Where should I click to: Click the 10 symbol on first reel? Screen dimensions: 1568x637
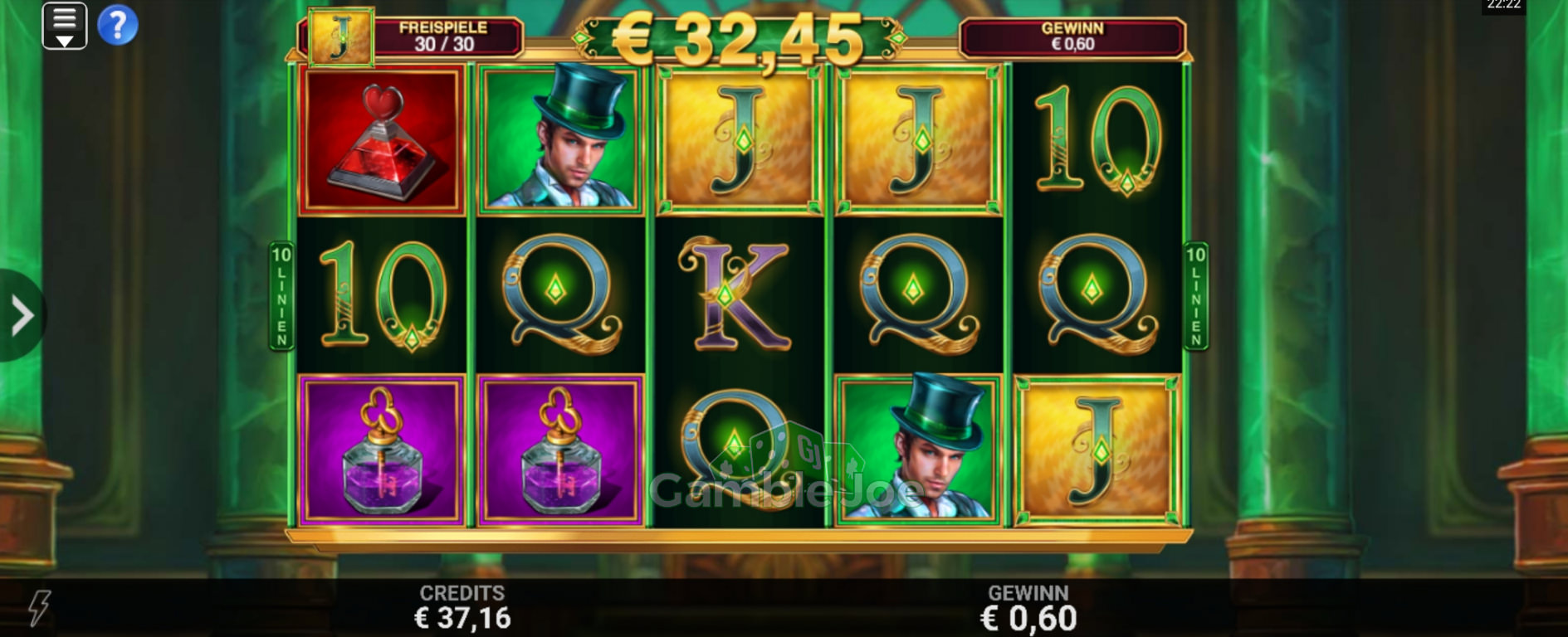pos(381,294)
